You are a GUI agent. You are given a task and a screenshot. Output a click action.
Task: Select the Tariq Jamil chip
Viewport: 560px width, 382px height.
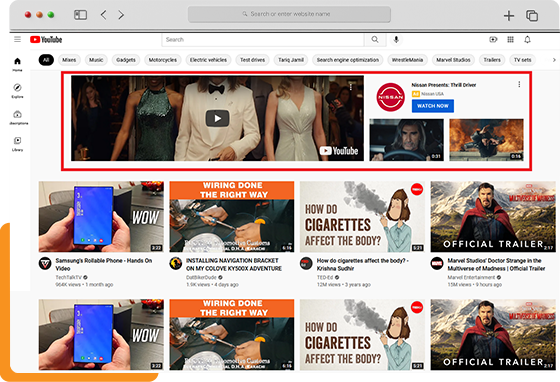point(291,60)
